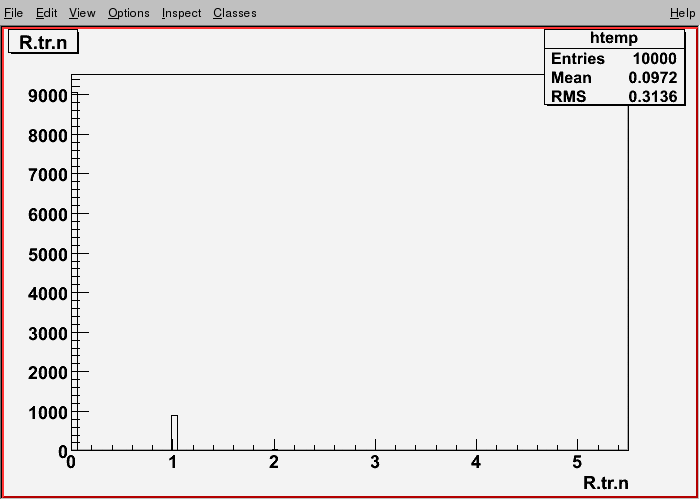
Task: Open the View menu
Action: click(x=82, y=13)
